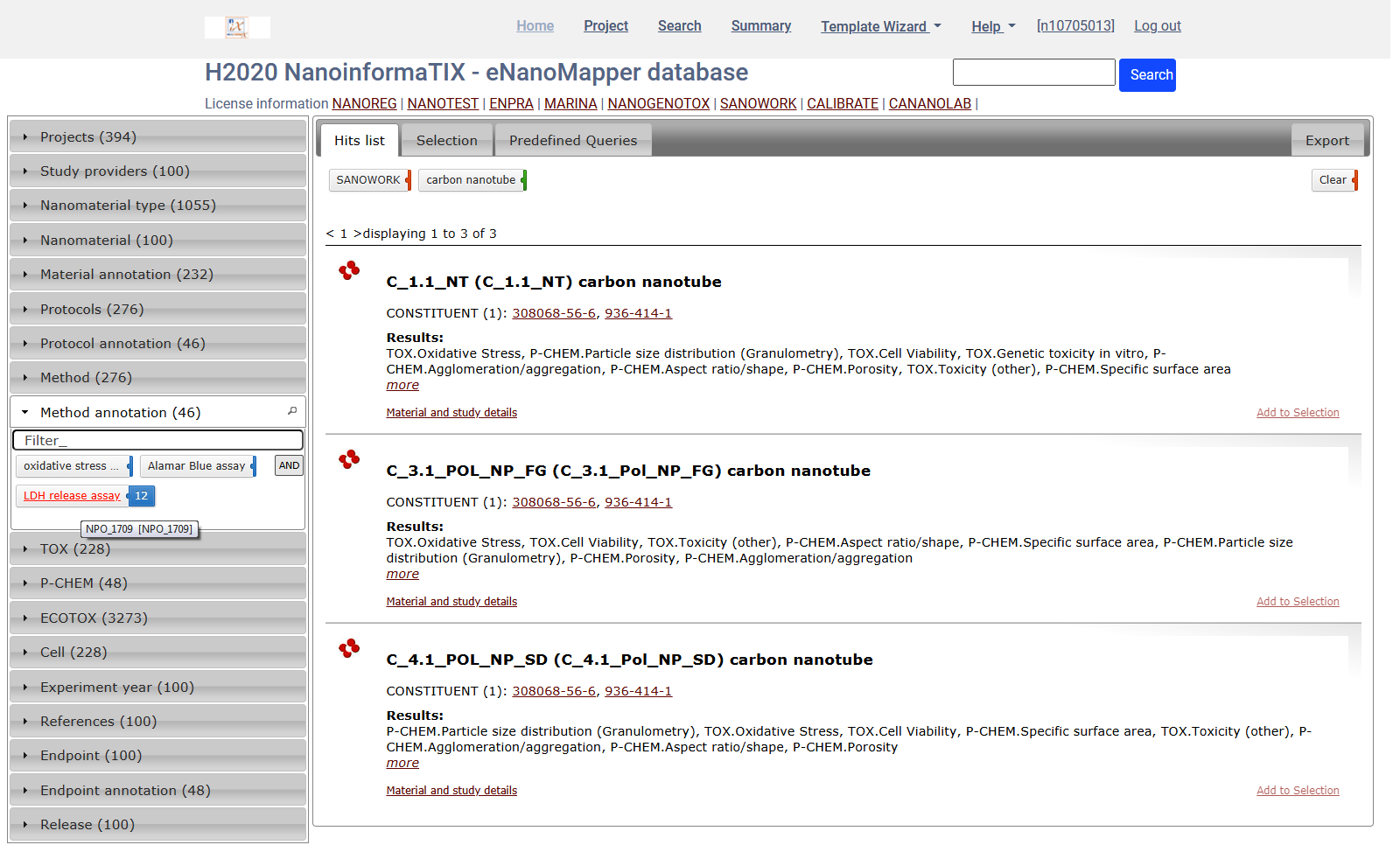Click the blue 12 count badge
Screen dimensions: 1400x845
tap(142, 496)
